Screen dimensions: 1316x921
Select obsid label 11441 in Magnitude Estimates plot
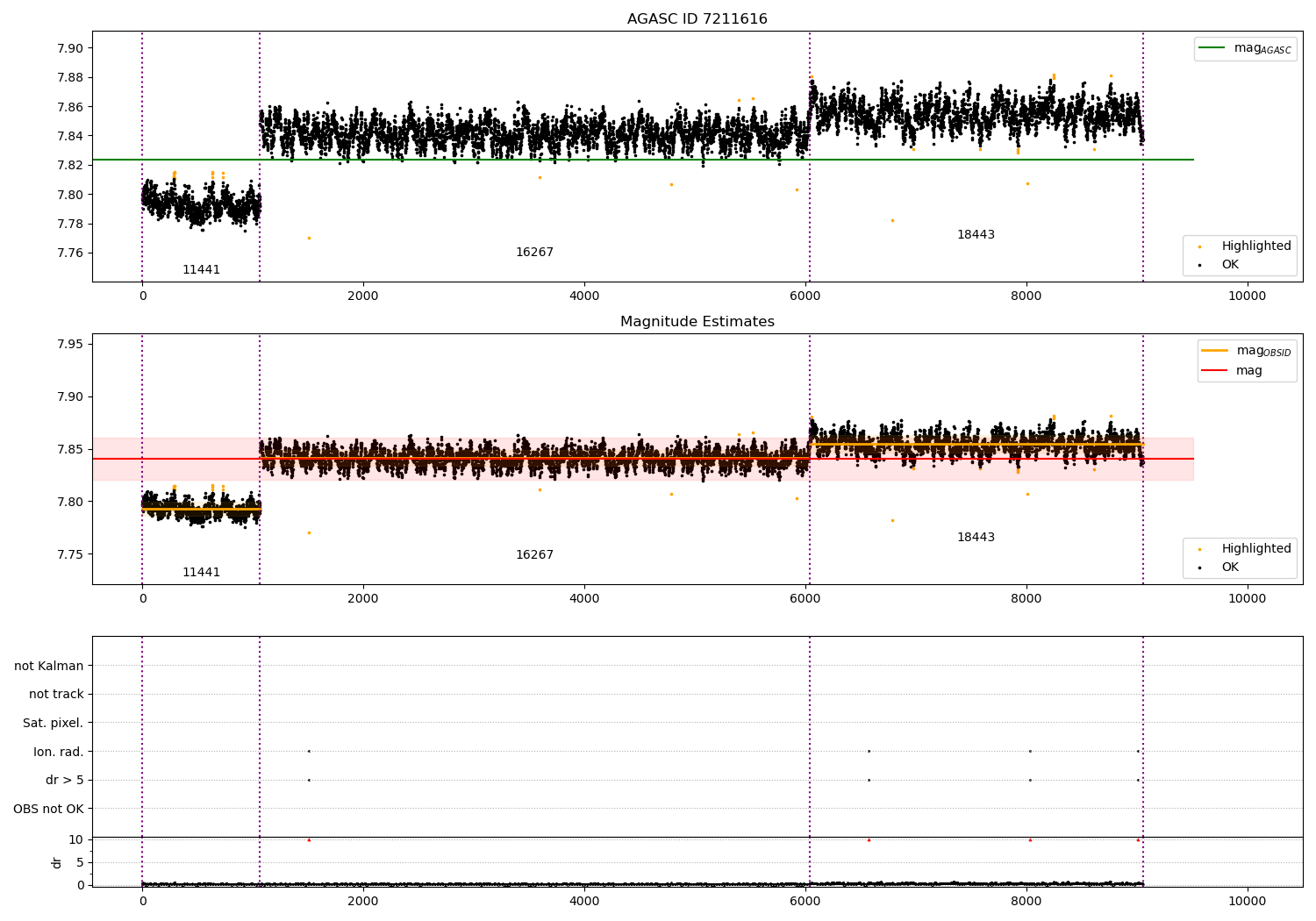[201, 573]
